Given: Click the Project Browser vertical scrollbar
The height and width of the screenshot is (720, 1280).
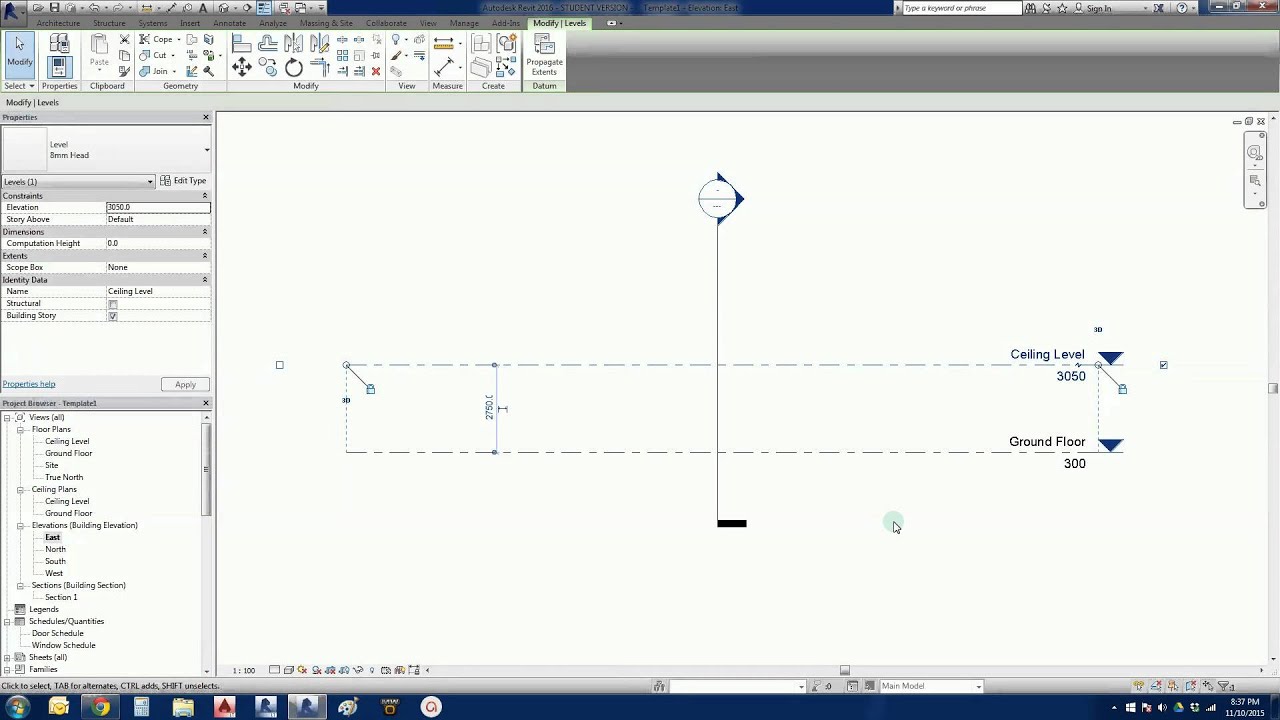Looking at the screenshot, I should coord(207,470).
